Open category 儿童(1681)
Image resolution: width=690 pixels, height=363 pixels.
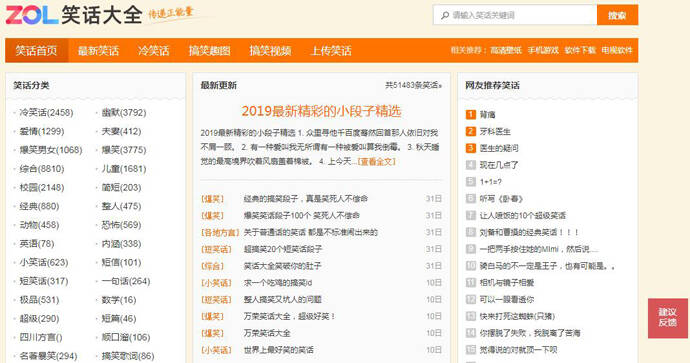pyautogui.click(x=124, y=169)
